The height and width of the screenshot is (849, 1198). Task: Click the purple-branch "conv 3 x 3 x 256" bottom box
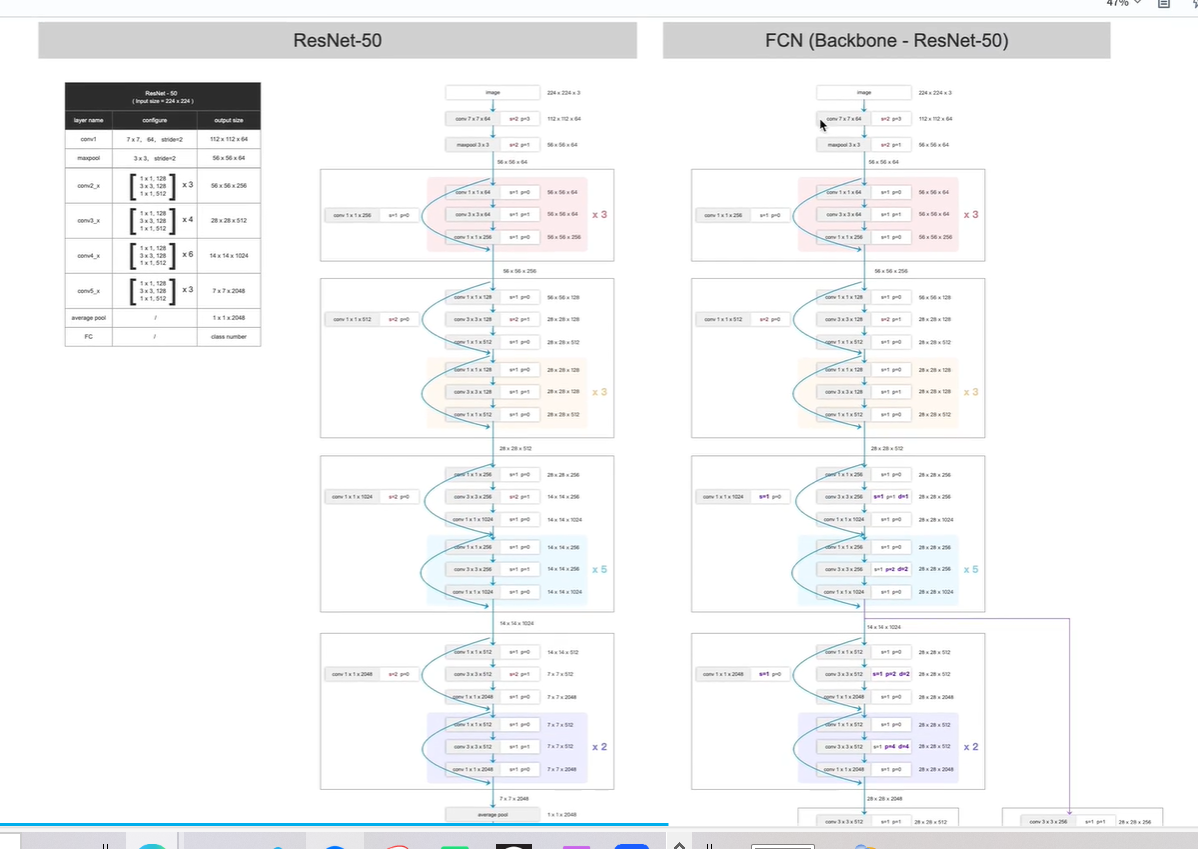[1048, 821]
